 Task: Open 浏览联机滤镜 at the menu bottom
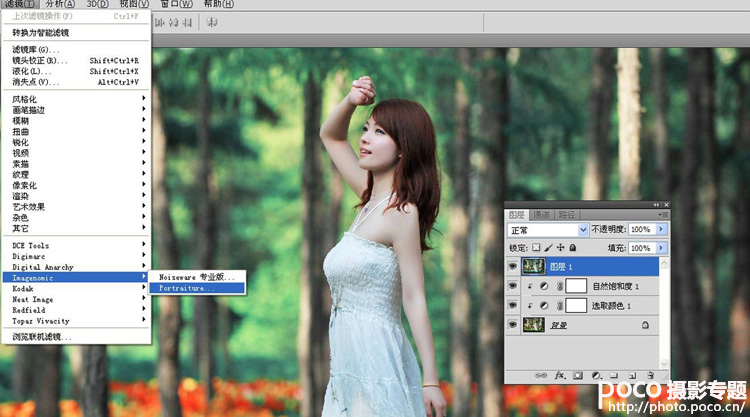[42, 337]
